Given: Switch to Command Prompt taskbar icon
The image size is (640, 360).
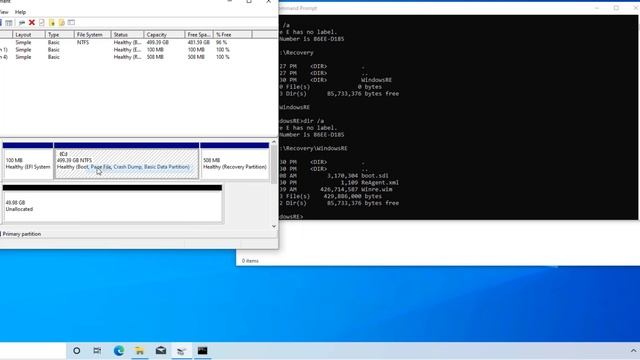Looking at the screenshot, I should (202, 351).
